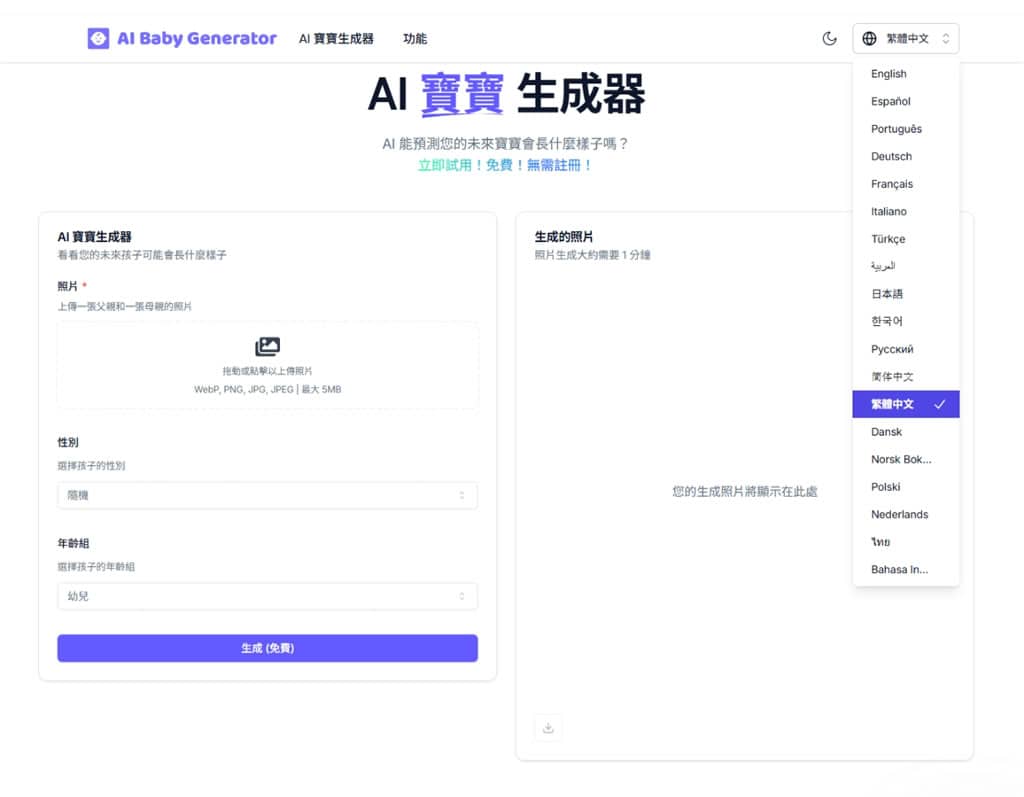Select Italiano from language list
This screenshot has width=1024, height=797.
906,212
